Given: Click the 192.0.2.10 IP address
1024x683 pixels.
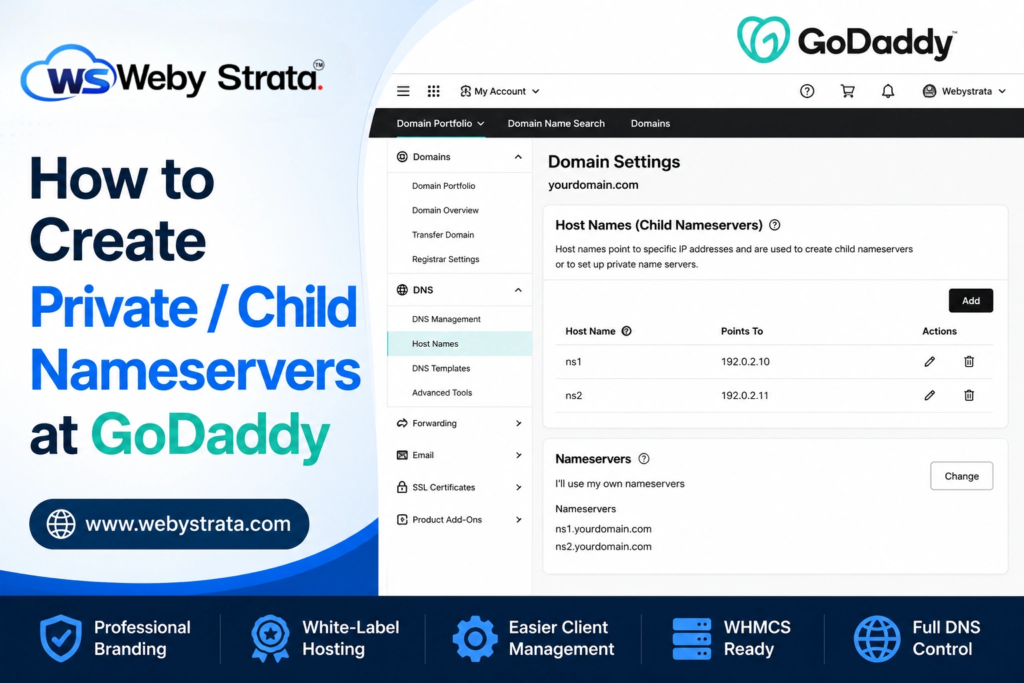Looking at the screenshot, I should [x=745, y=362].
